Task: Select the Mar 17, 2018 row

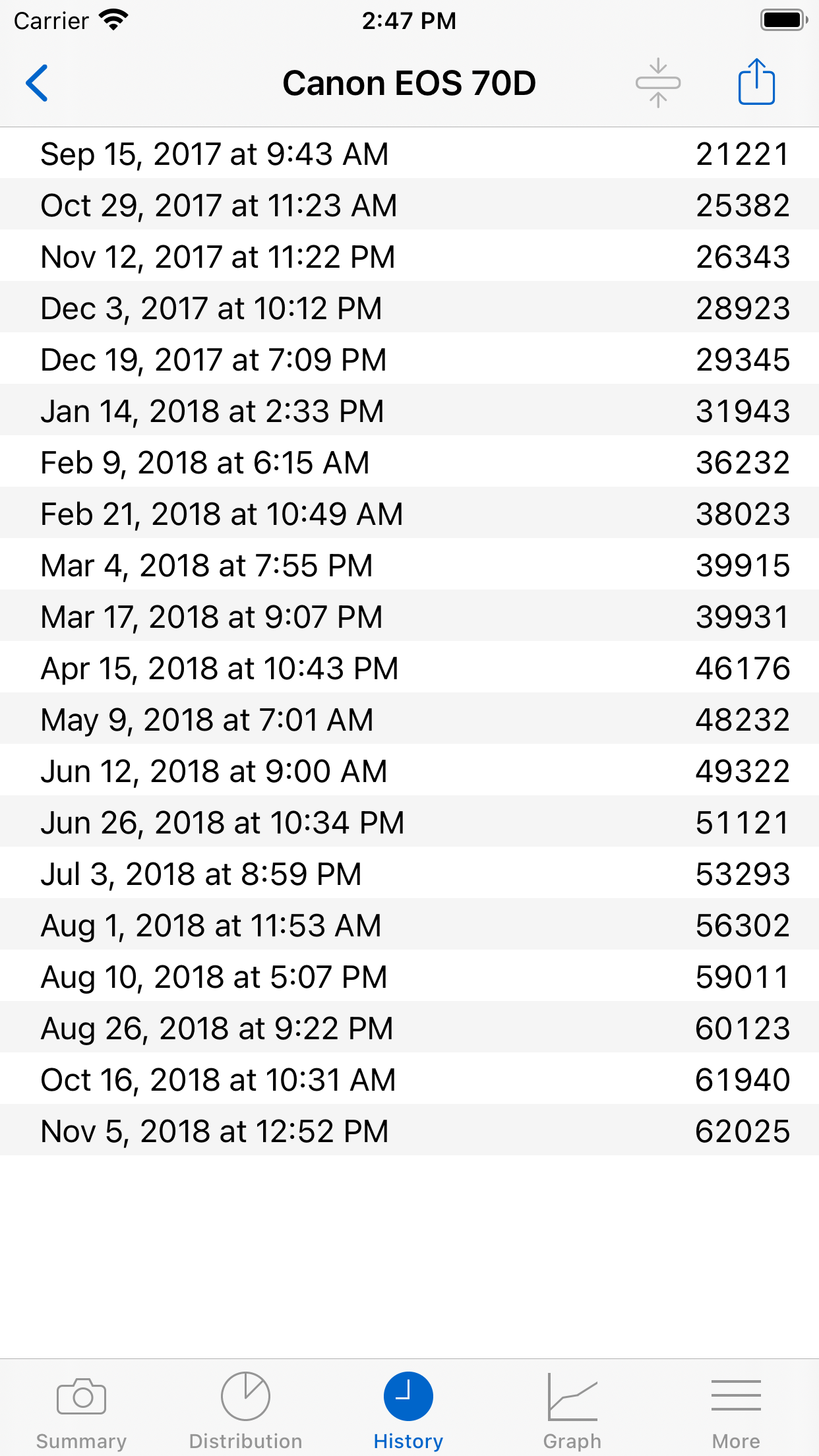Action: pyautogui.click(x=409, y=617)
